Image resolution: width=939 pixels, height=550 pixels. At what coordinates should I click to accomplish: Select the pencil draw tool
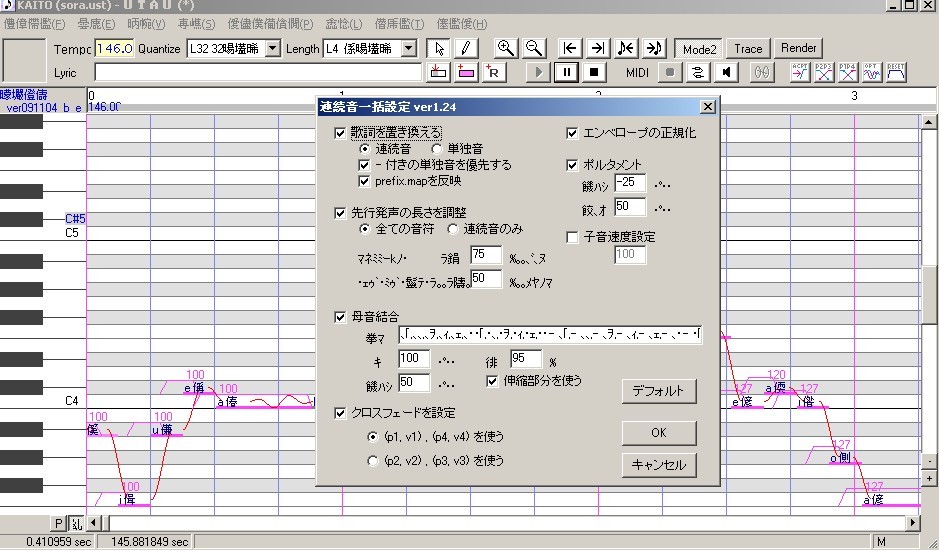(x=465, y=49)
